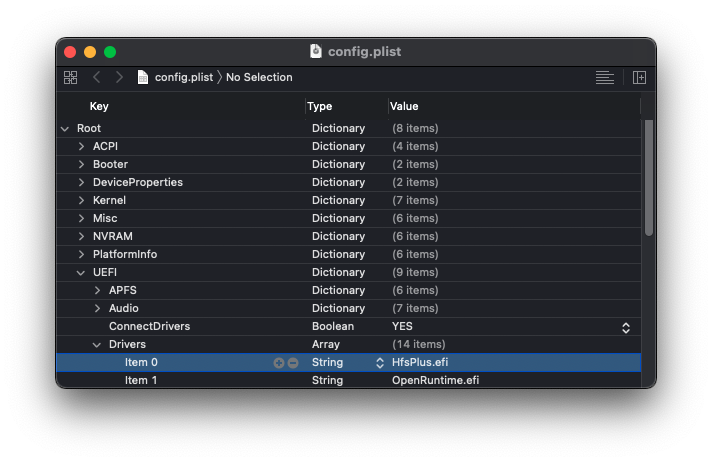
Task: Click the No Selection breadcrumb
Action: pos(259,77)
